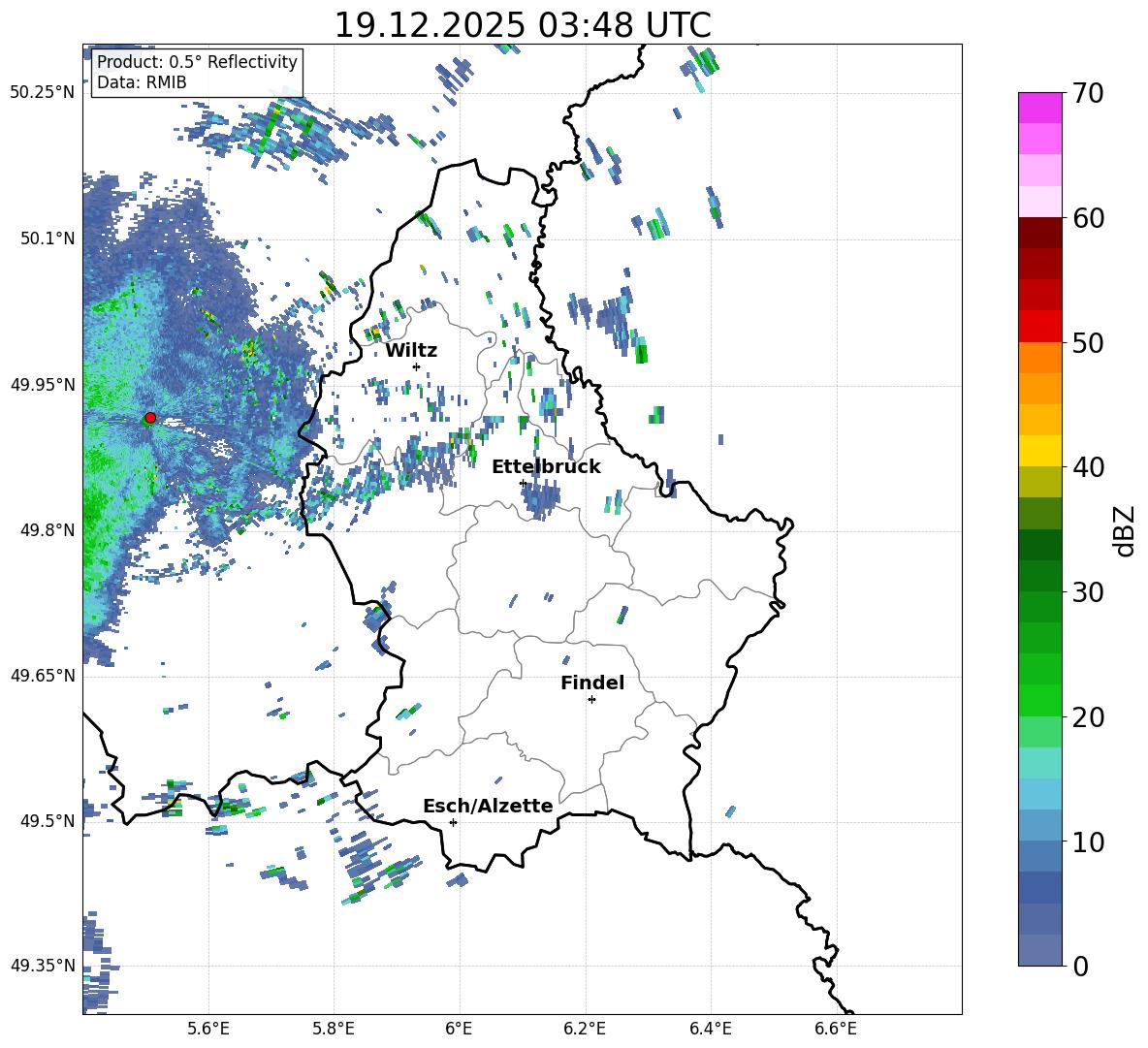Click the 50.1°N latitude label

47,238
